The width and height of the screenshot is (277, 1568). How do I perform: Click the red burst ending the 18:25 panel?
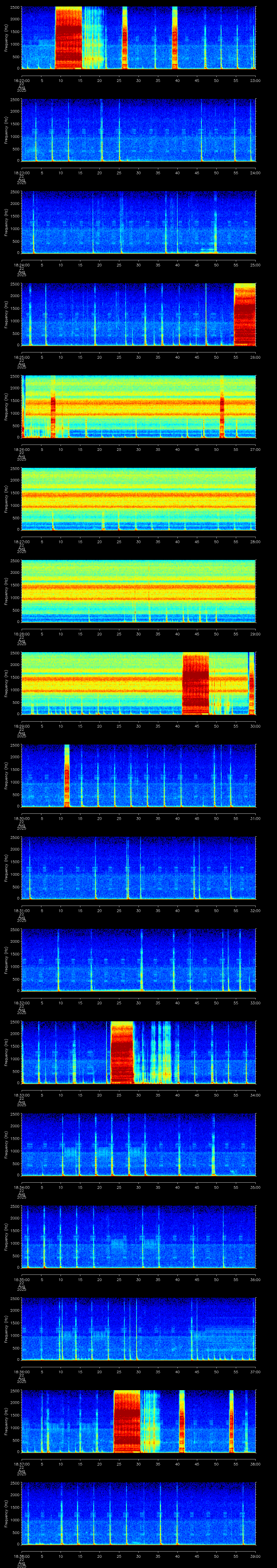[245, 314]
